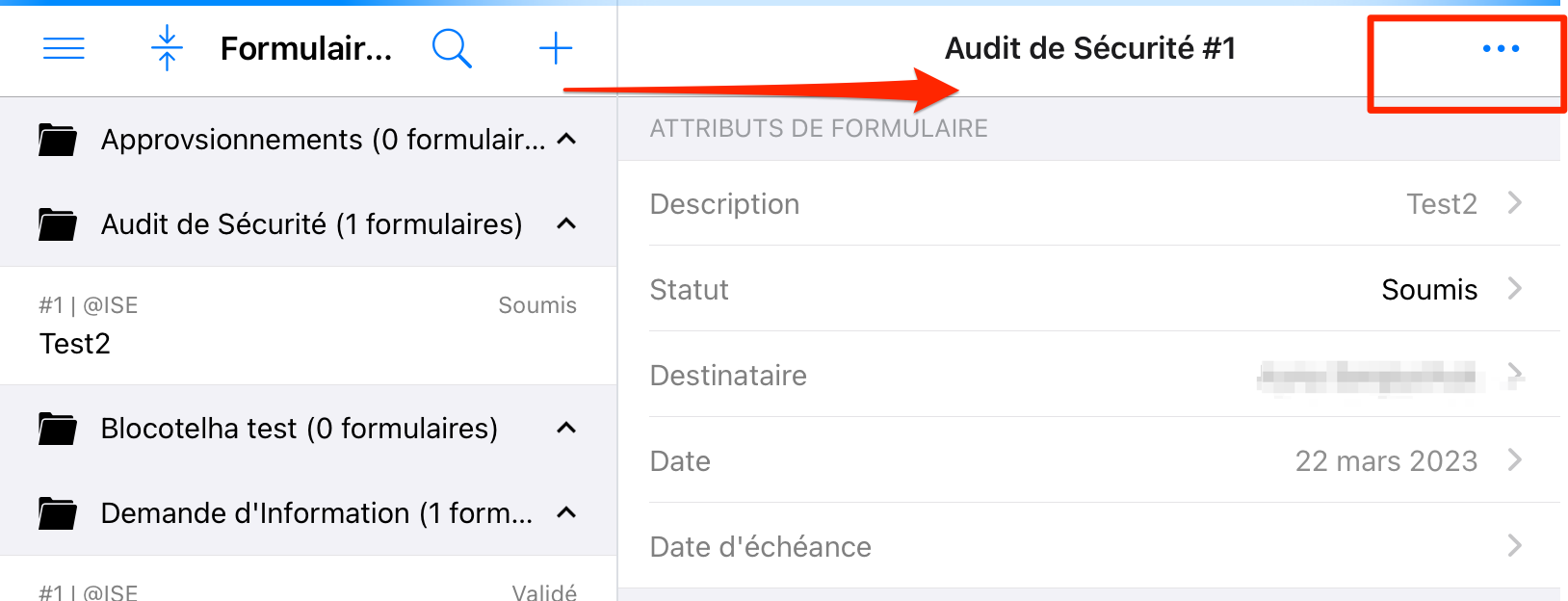Viewport: 1568px width, 601px height.
Task: Open the Date row, 22 mars 2023
Action: pos(1088,460)
